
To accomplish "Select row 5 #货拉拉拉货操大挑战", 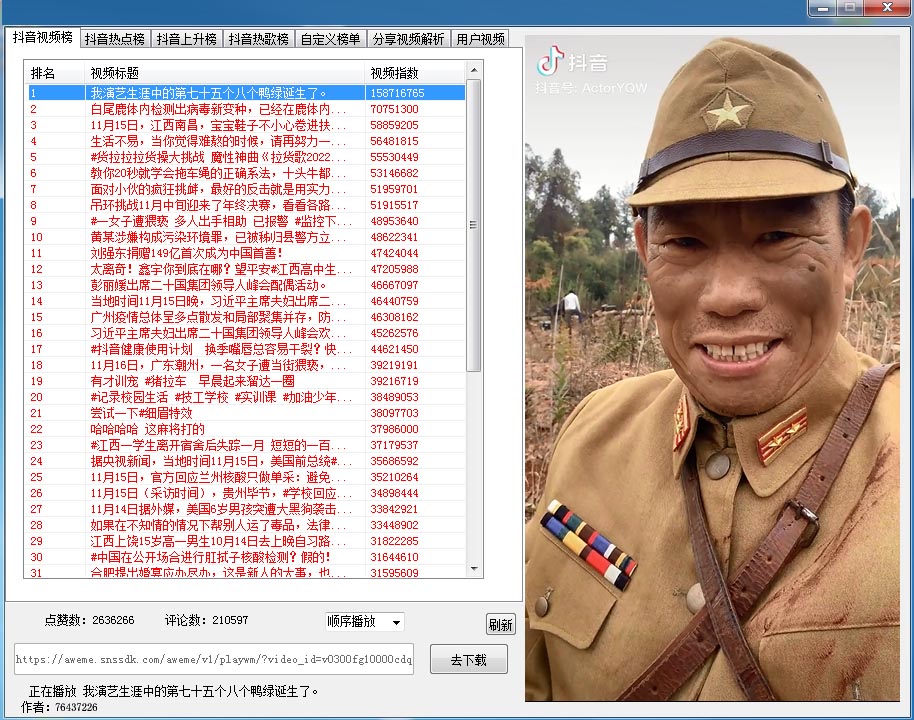I will click(247, 157).
